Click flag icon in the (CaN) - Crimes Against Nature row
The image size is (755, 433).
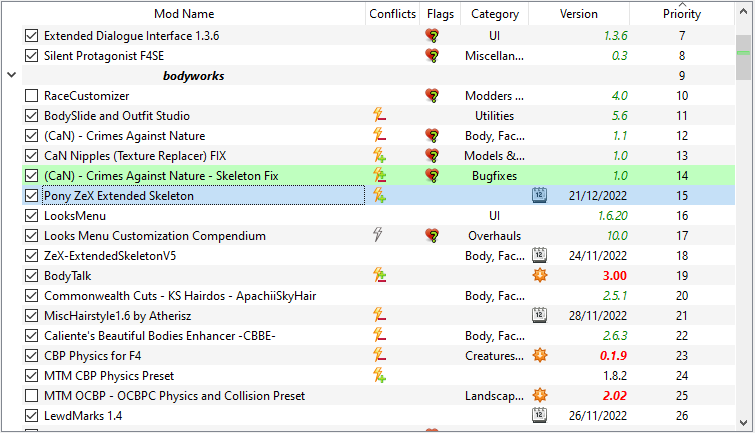pos(432,136)
